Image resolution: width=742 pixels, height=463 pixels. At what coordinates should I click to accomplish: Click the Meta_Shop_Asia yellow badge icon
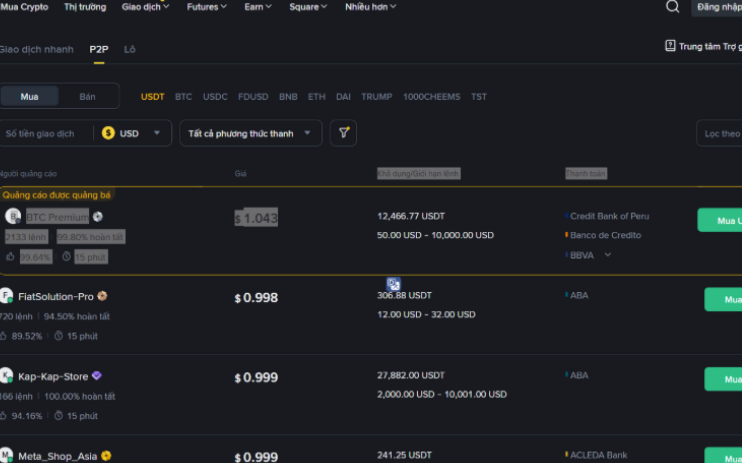(106, 456)
